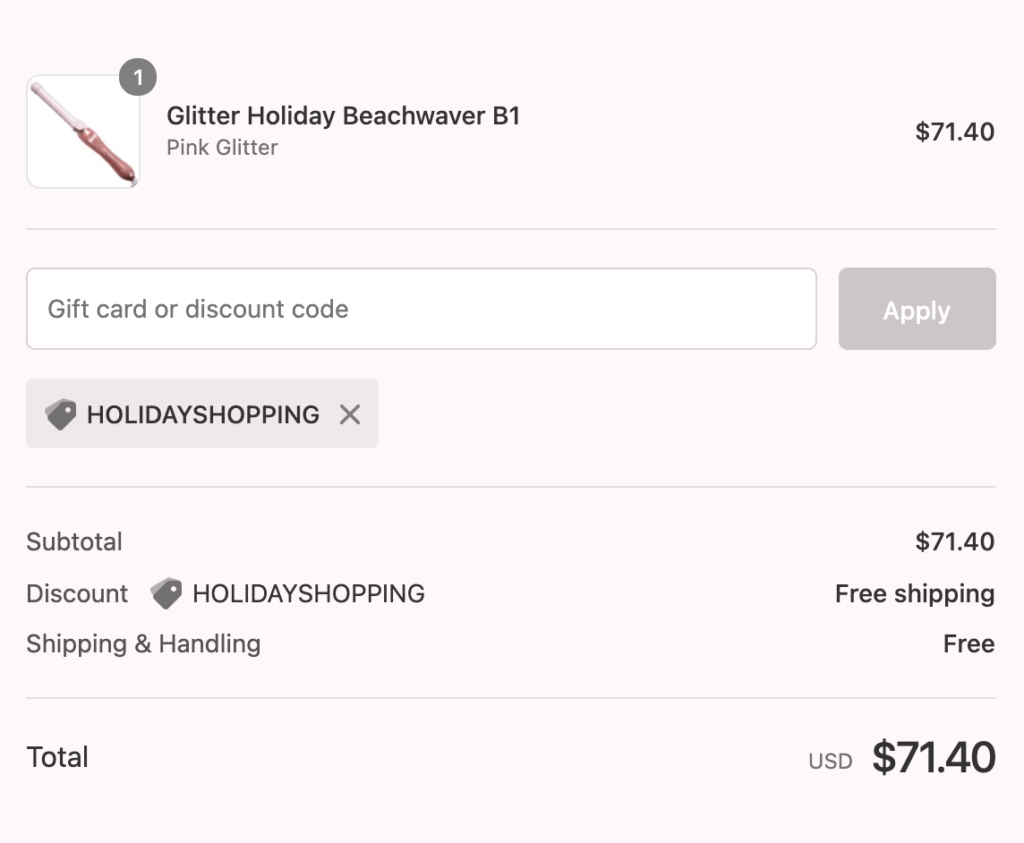Click the Free shipping cost value
This screenshot has height=843, width=1024.
click(968, 644)
